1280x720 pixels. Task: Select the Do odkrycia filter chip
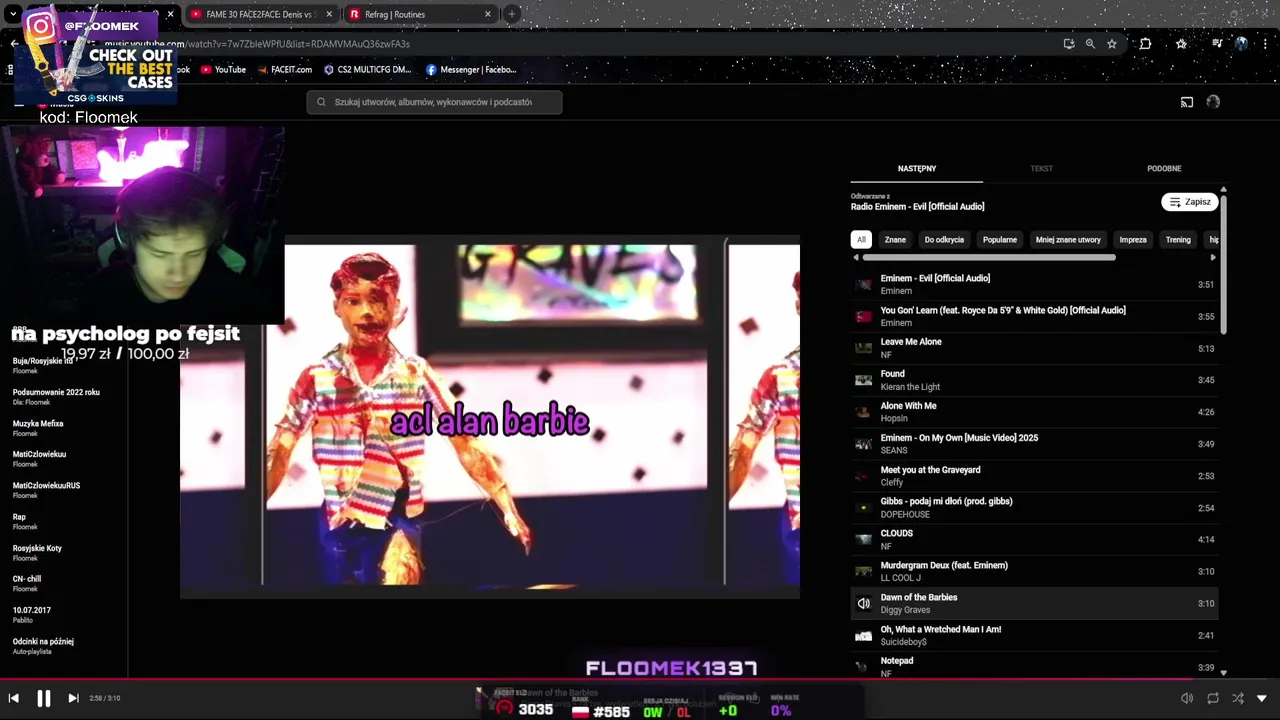[944, 240]
